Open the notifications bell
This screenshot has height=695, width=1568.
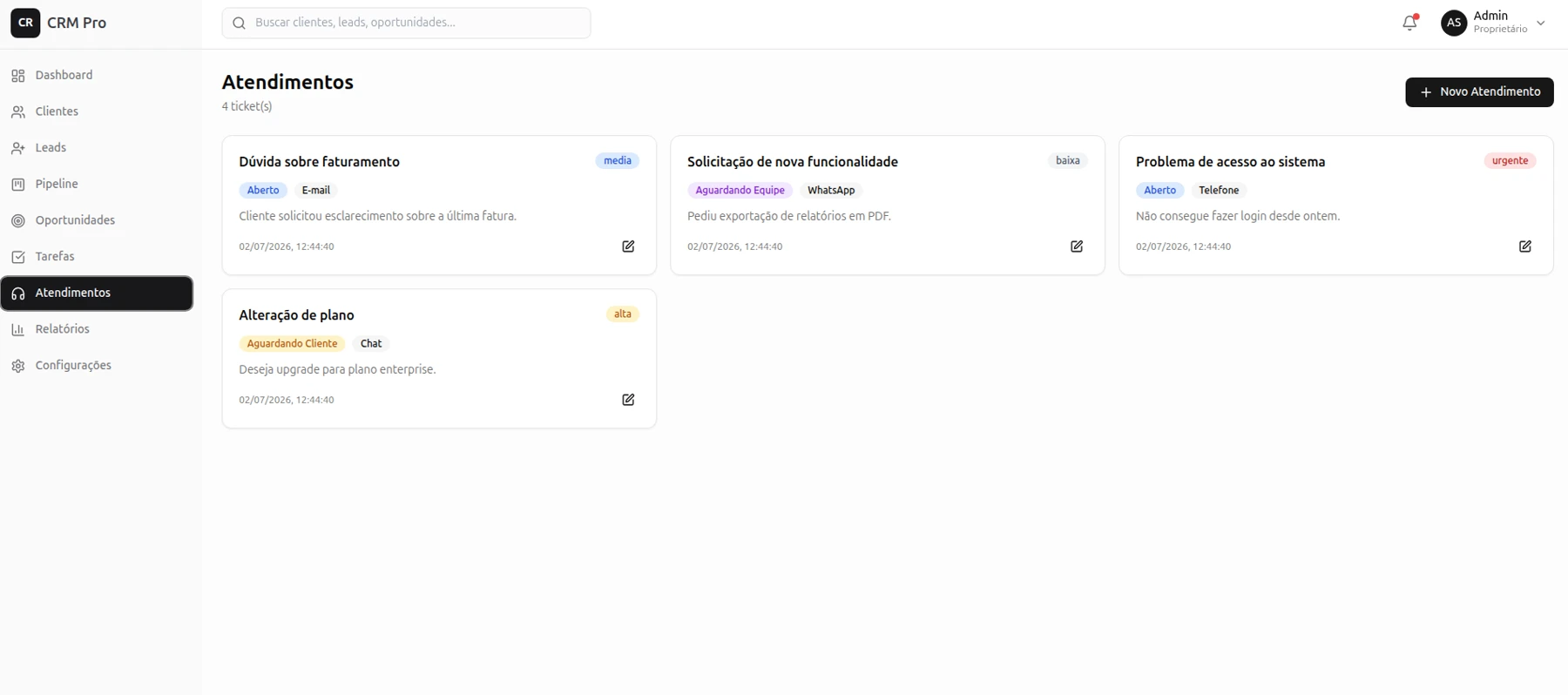point(1409,23)
